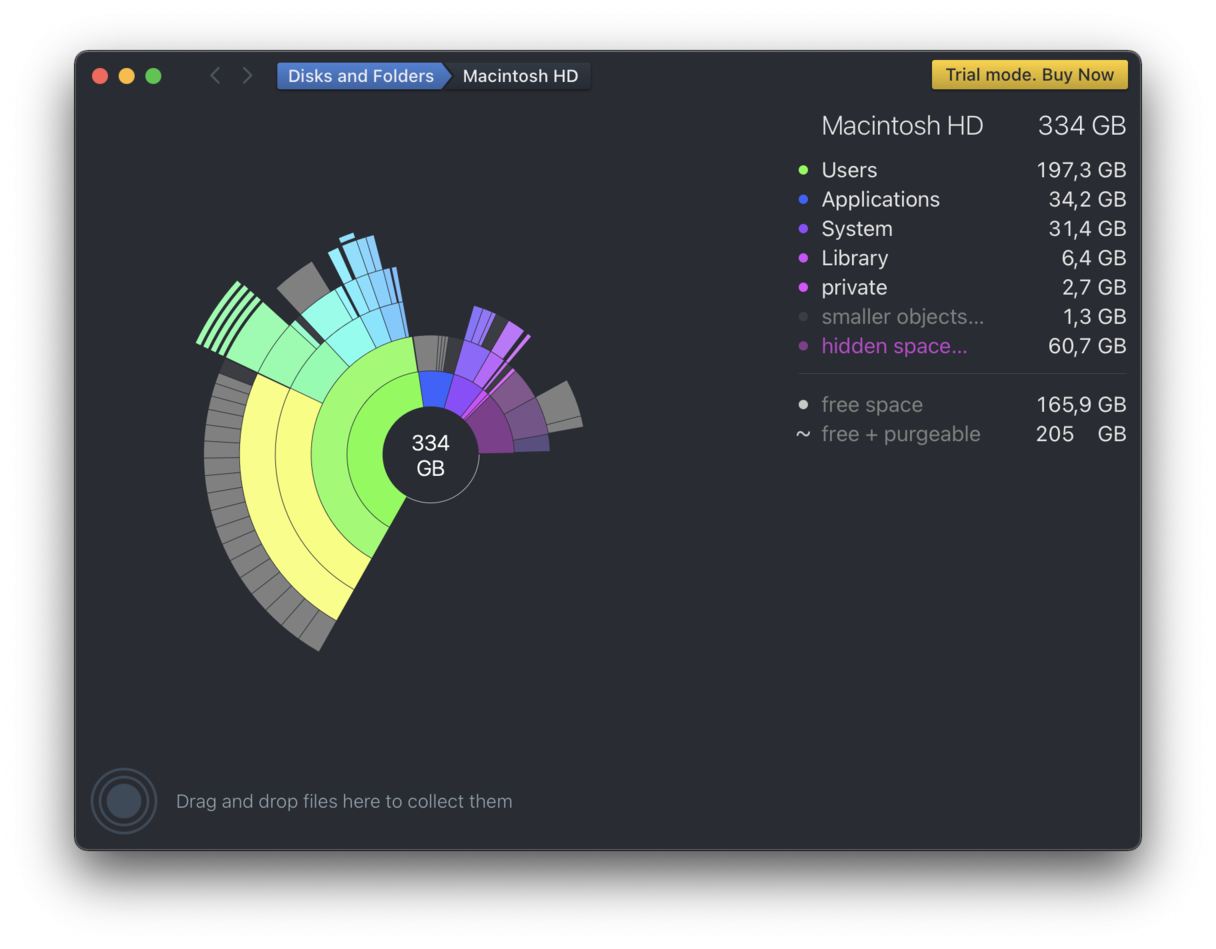Expand the smaller objects entry
Image resolution: width=1216 pixels, height=949 pixels.
click(x=902, y=317)
